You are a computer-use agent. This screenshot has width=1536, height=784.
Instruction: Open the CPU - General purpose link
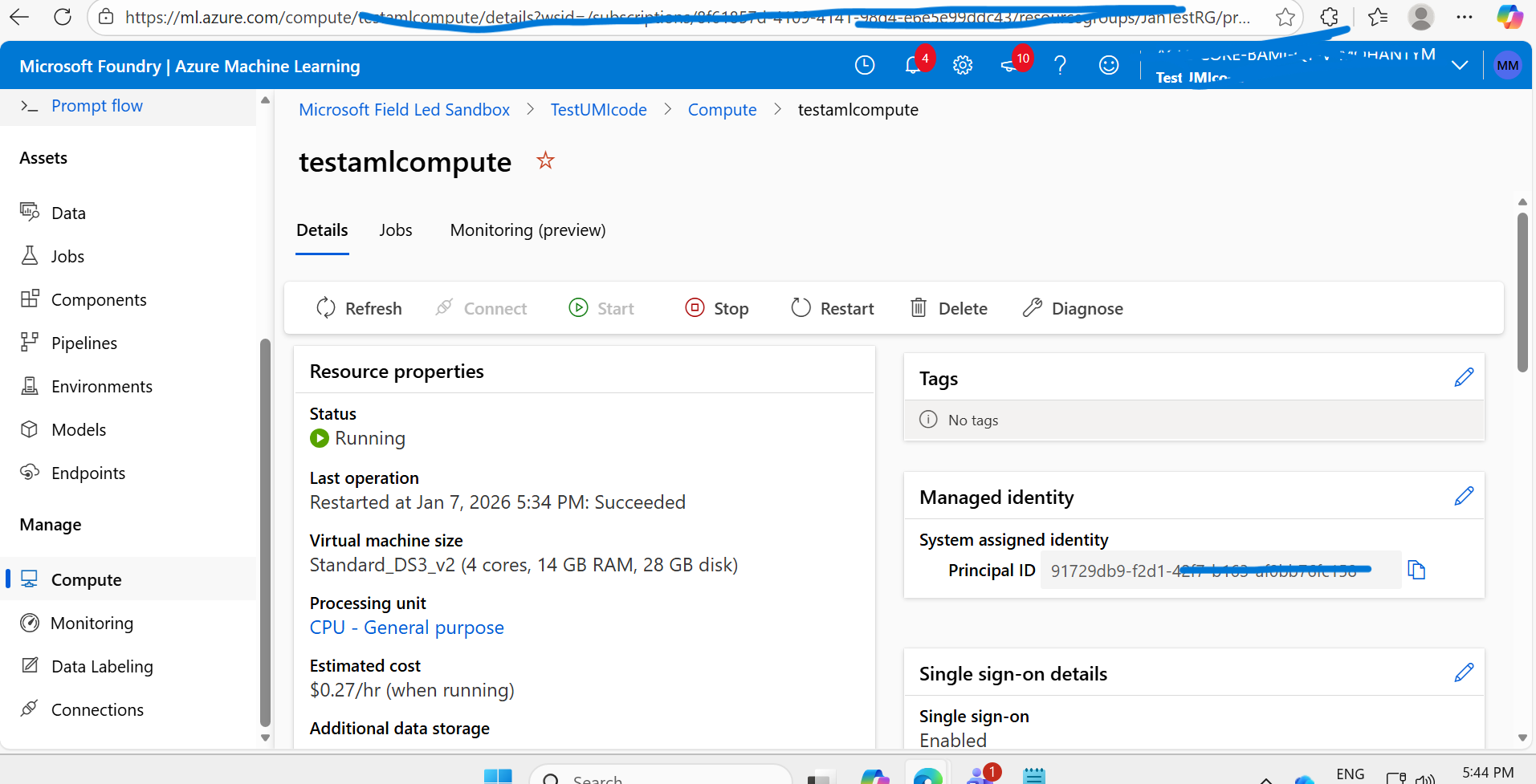407,628
